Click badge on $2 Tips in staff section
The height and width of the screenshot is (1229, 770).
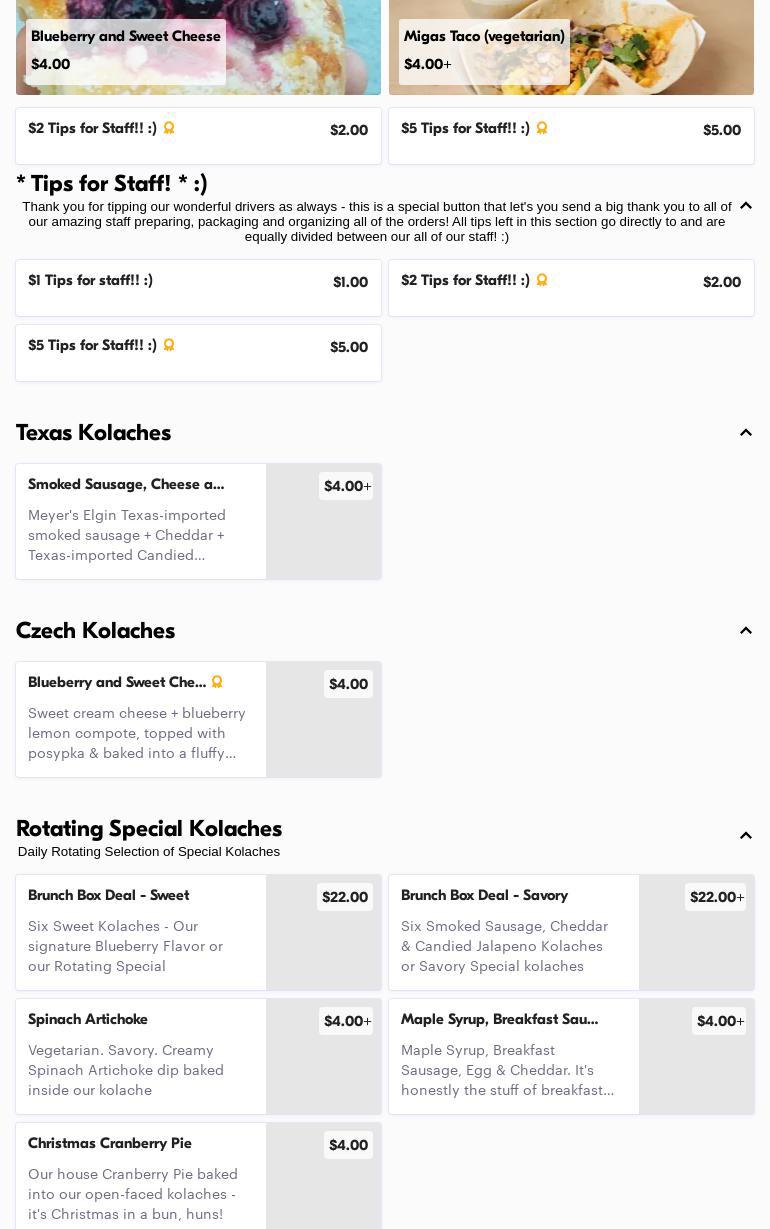(x=542, y=280)
